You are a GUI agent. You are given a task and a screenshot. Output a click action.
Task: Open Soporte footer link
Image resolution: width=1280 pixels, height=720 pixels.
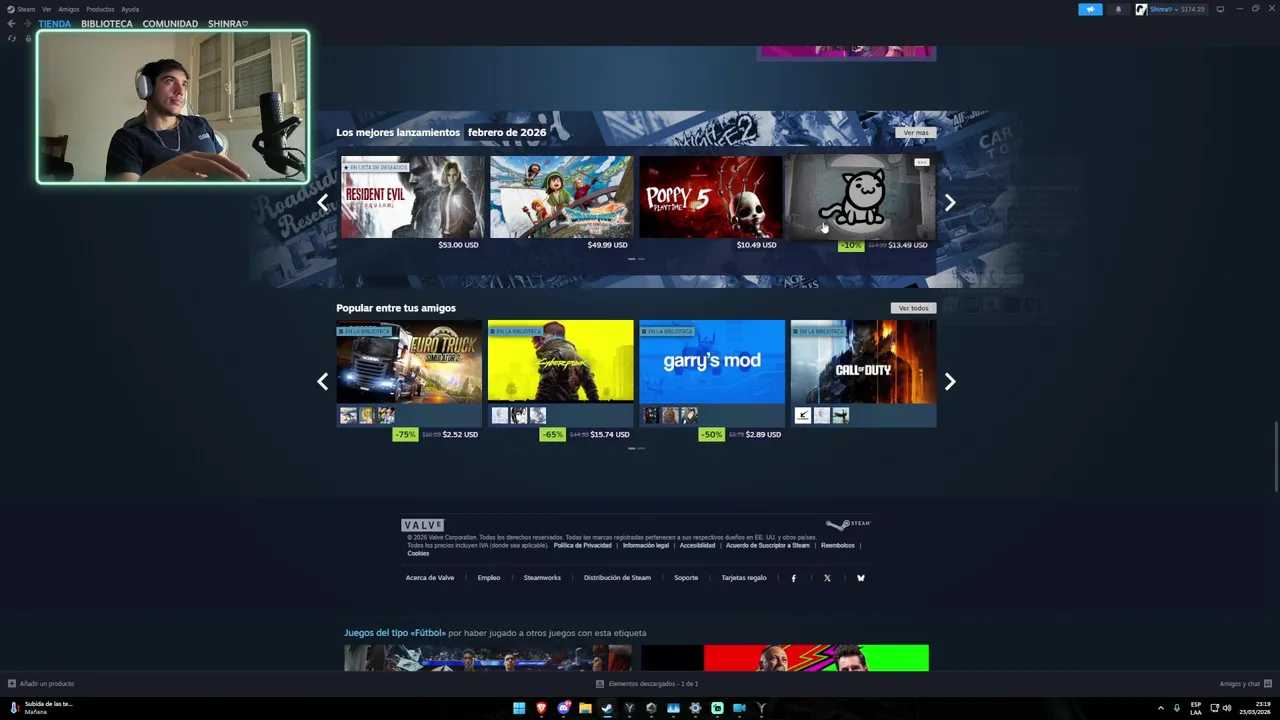tap(686, 578)
